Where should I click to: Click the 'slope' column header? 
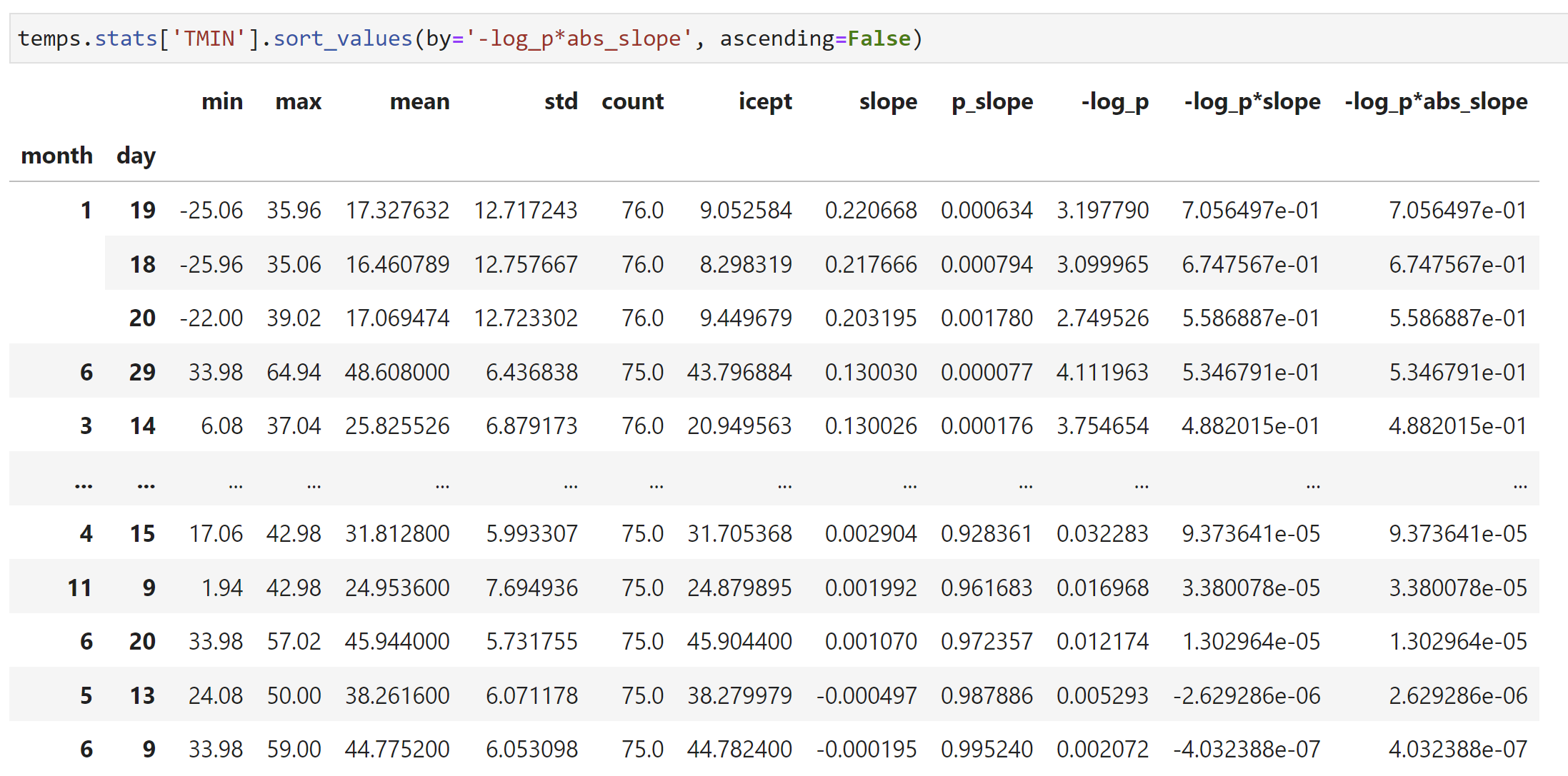[x=887, y=101]
